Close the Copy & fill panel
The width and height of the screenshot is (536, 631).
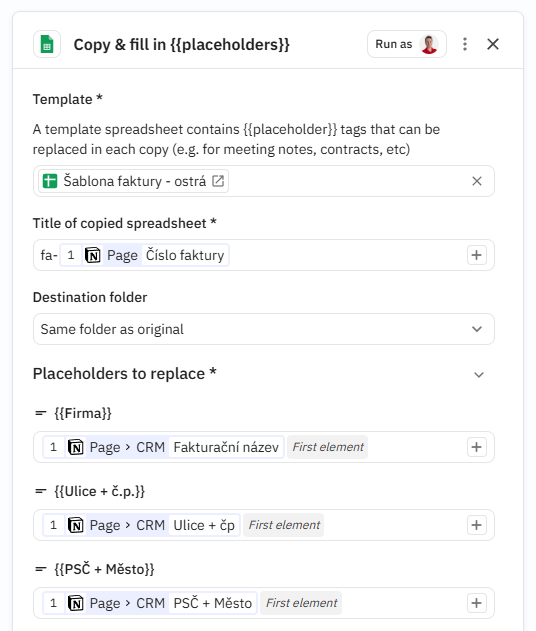[493, 44]
